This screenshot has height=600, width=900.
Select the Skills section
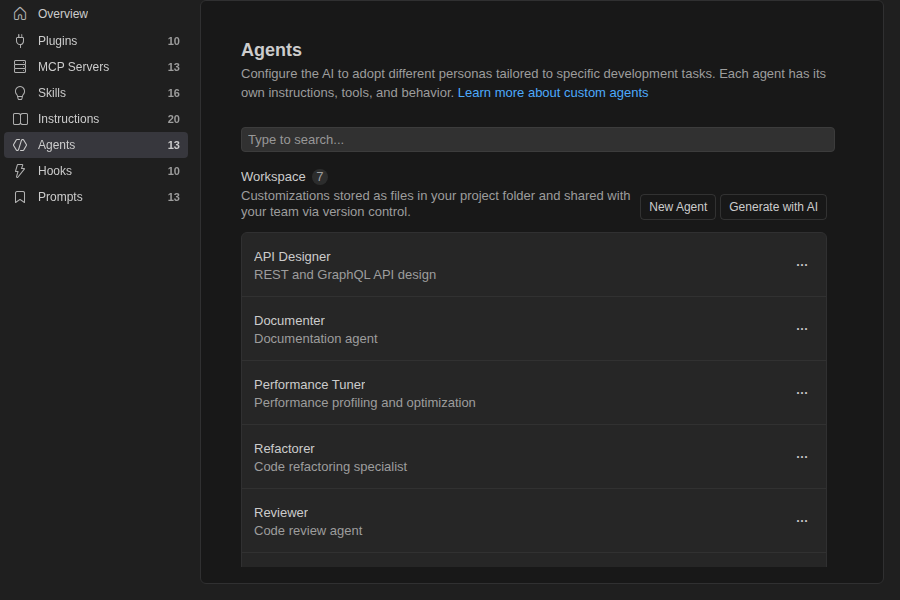96,93
